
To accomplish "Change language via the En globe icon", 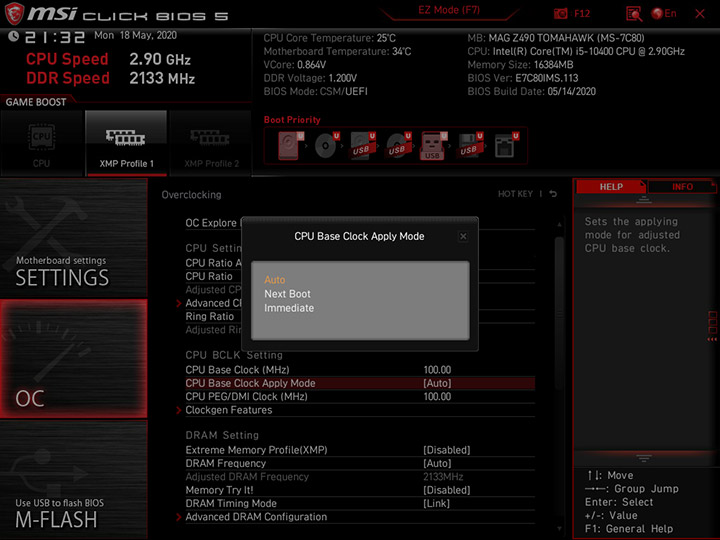I will 664,13.
